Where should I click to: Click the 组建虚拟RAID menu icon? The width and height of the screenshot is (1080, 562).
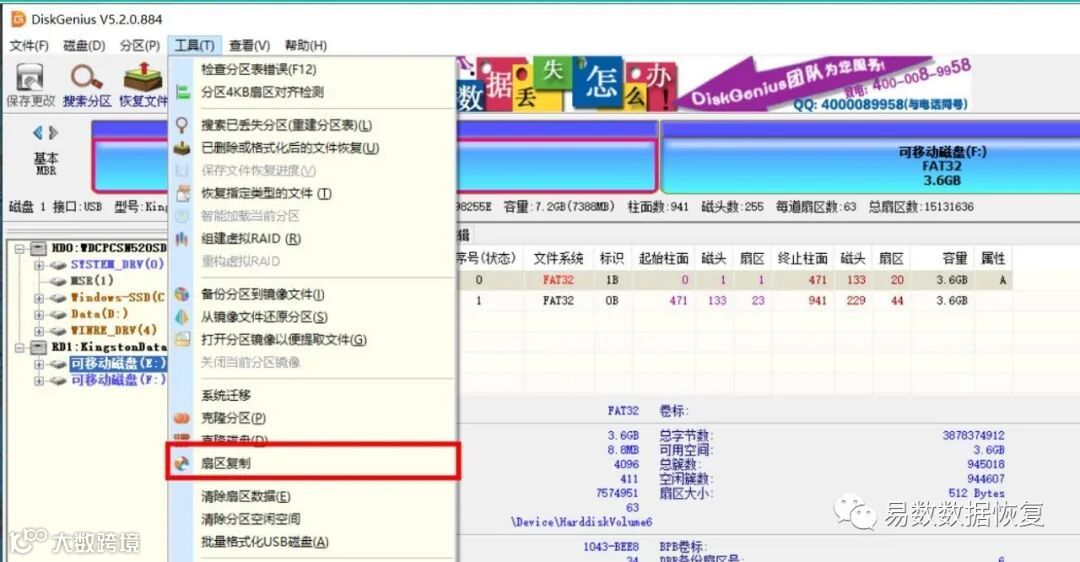pyautogui.click(x=182, y=238)
